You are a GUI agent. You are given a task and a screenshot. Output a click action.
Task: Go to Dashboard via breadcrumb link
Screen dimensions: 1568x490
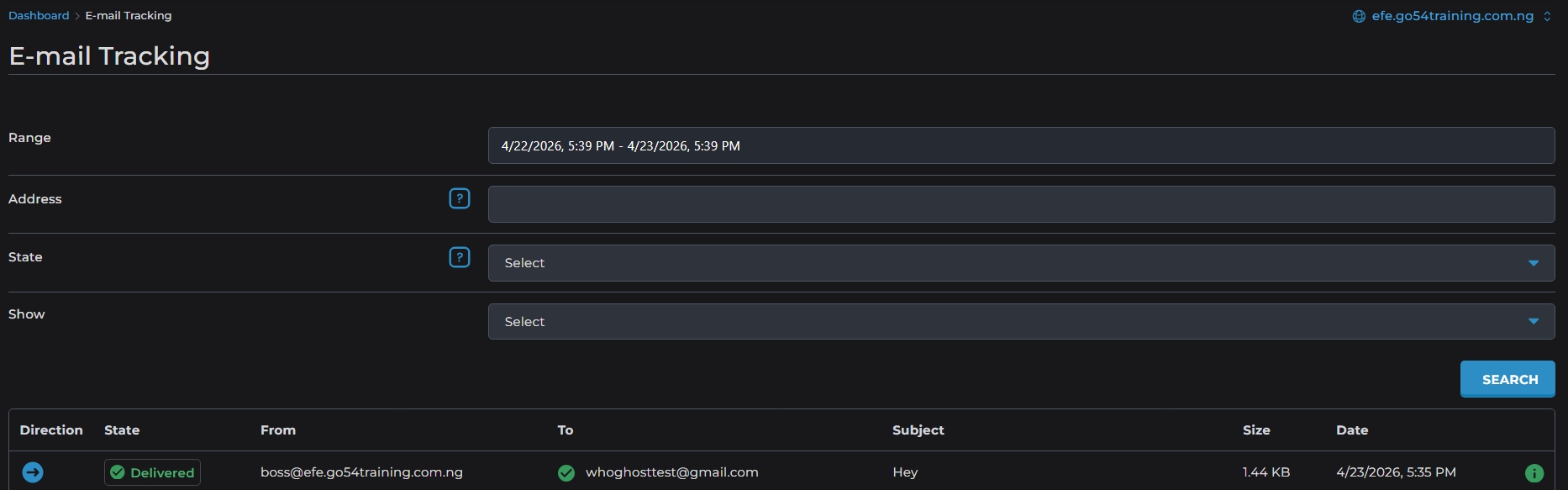pyautogui.click(x=39, y=16)
